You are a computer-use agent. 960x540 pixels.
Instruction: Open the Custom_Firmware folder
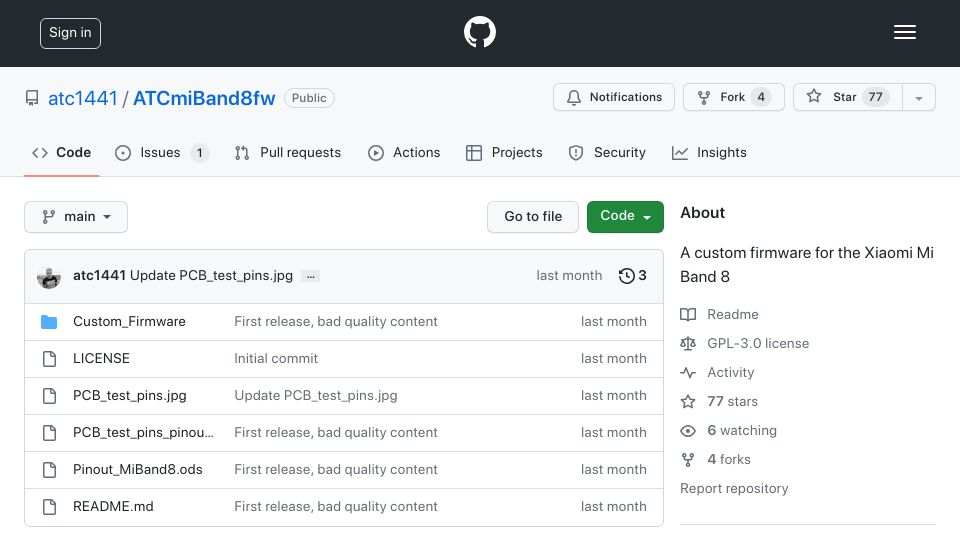(x=129, y=322)
